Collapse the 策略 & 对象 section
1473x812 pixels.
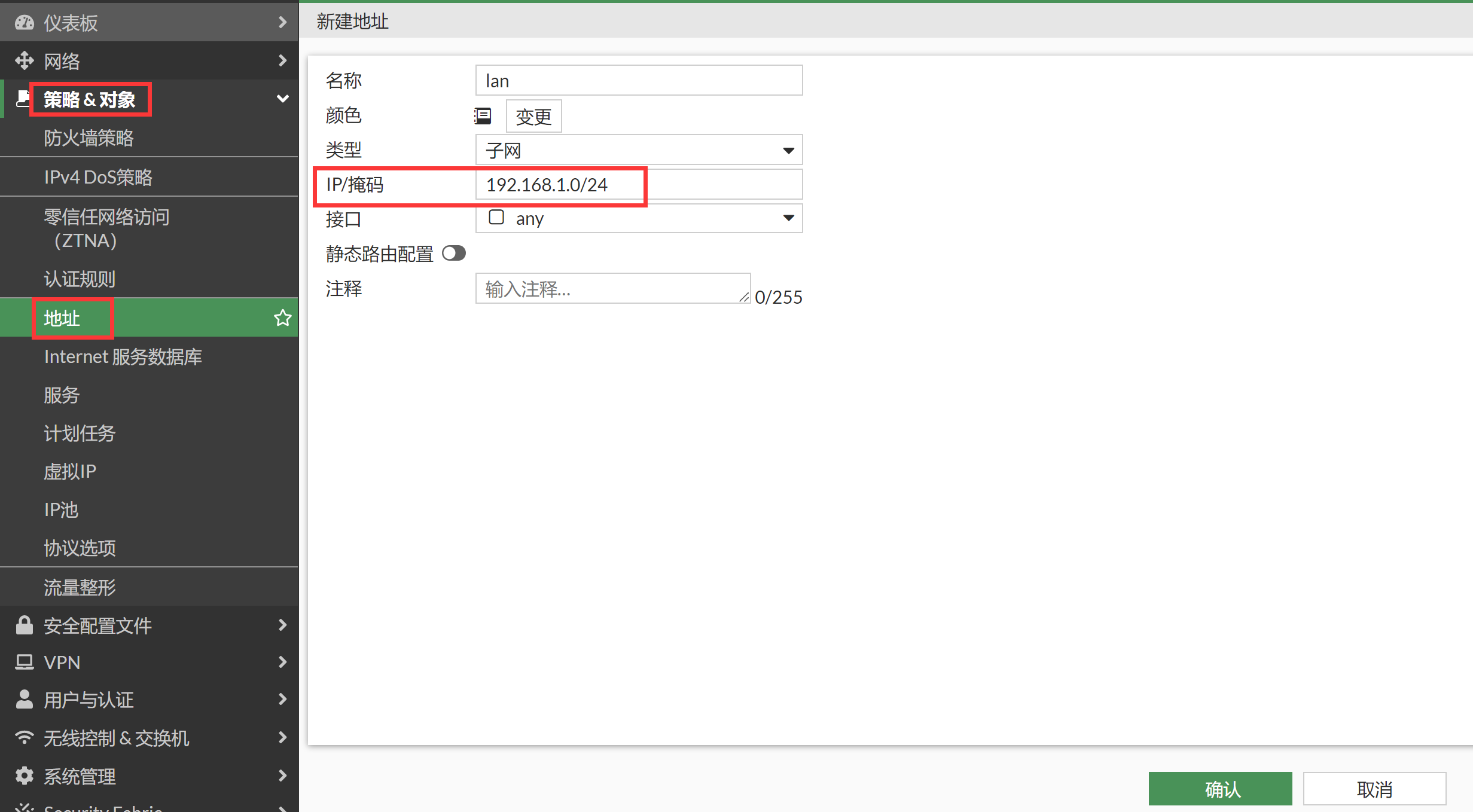point(282,99)
